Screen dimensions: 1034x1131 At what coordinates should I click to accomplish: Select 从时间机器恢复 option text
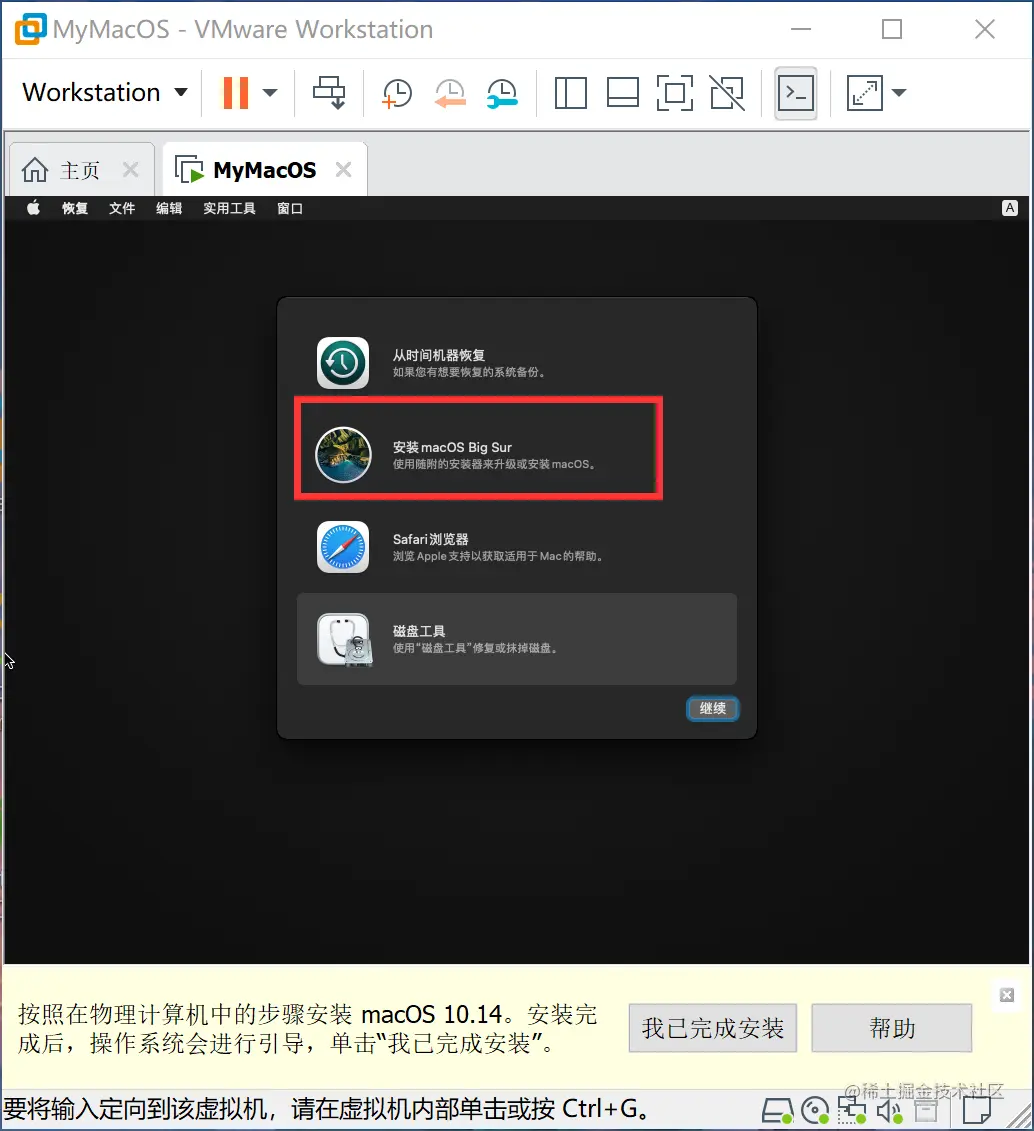[438, 356]
